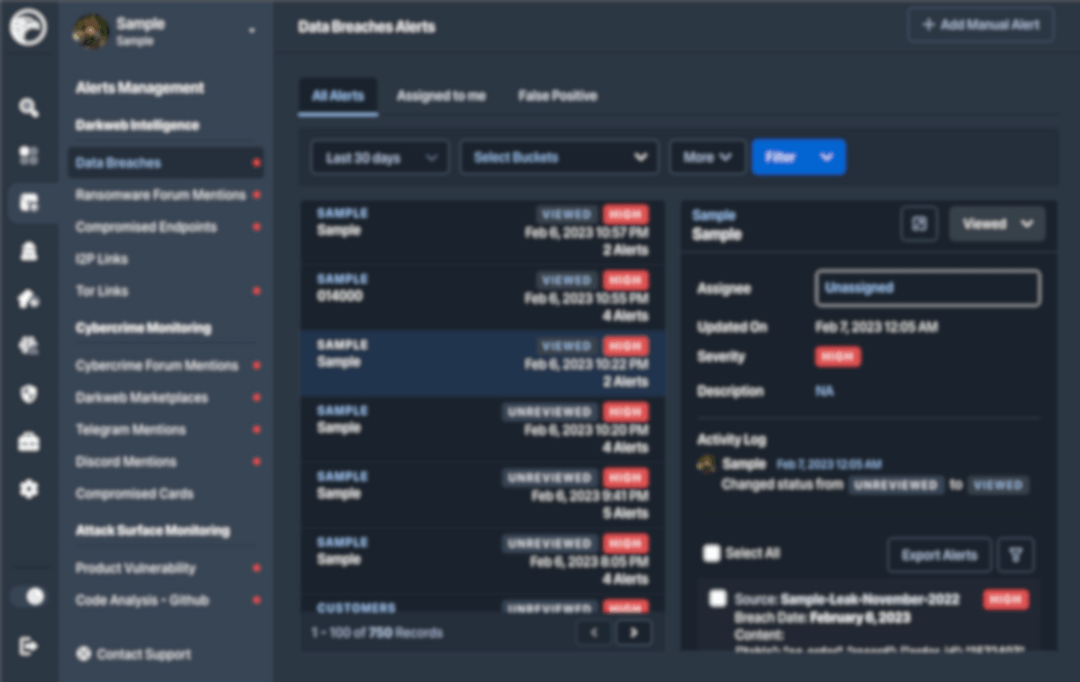Click the open-in-new icon beside Viewed
This screenshot has height=682, width=1080.
[x=919, y=223]
